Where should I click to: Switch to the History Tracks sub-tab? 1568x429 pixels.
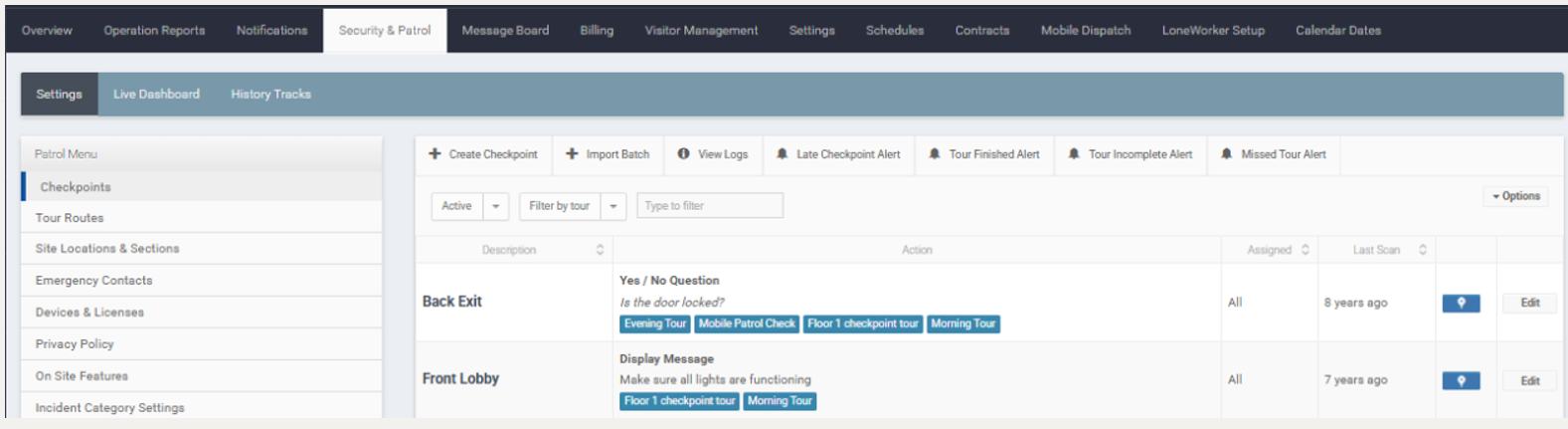click(270, 95)
